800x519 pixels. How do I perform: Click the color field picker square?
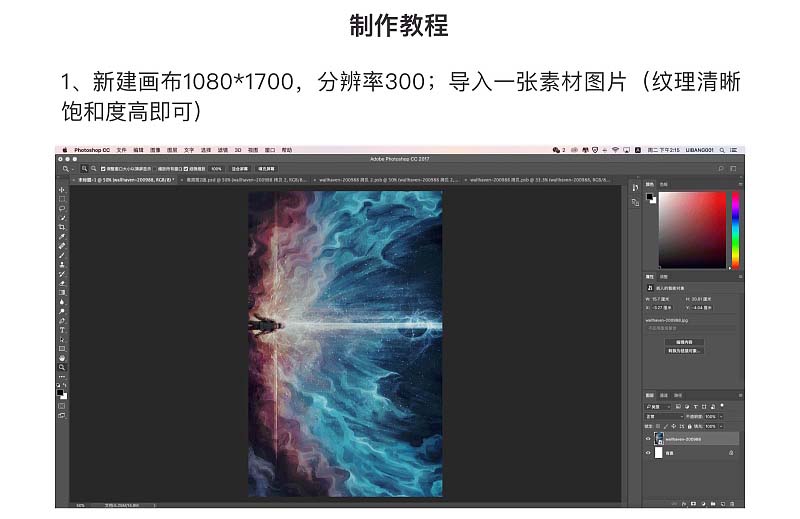coord(692,230)
